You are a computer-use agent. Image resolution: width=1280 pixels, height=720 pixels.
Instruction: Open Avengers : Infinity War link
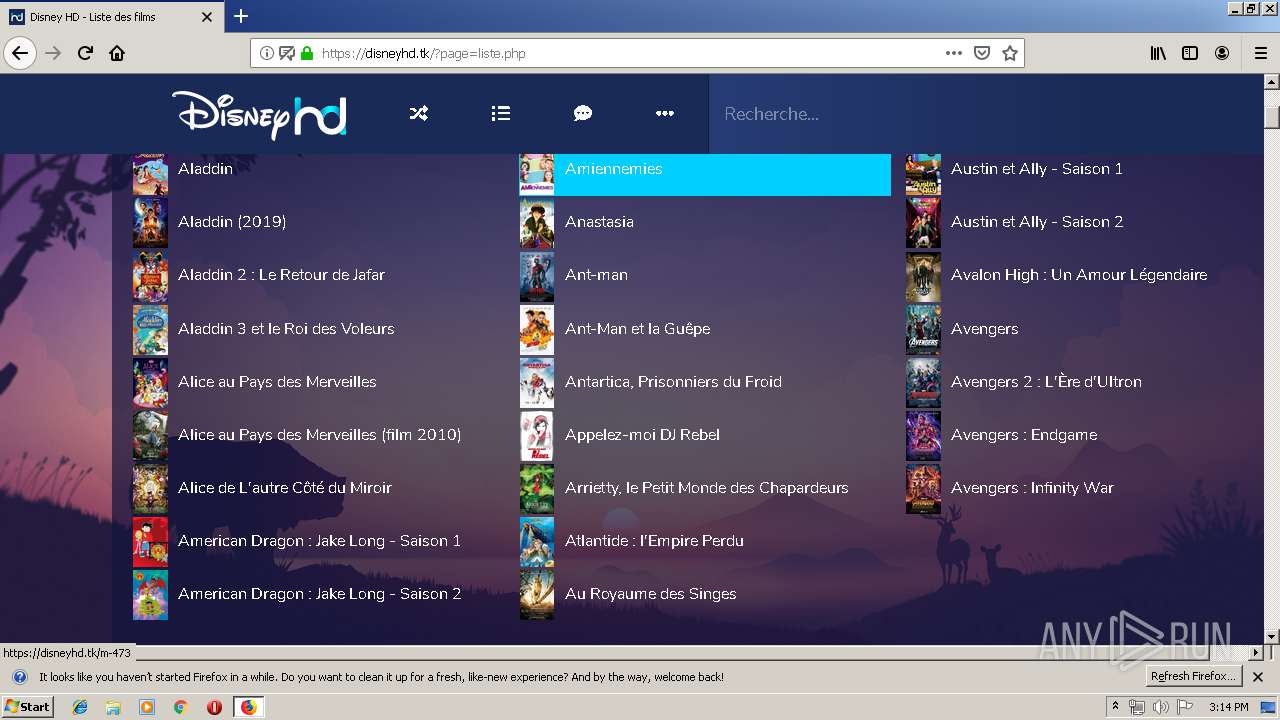(1032, 487)
